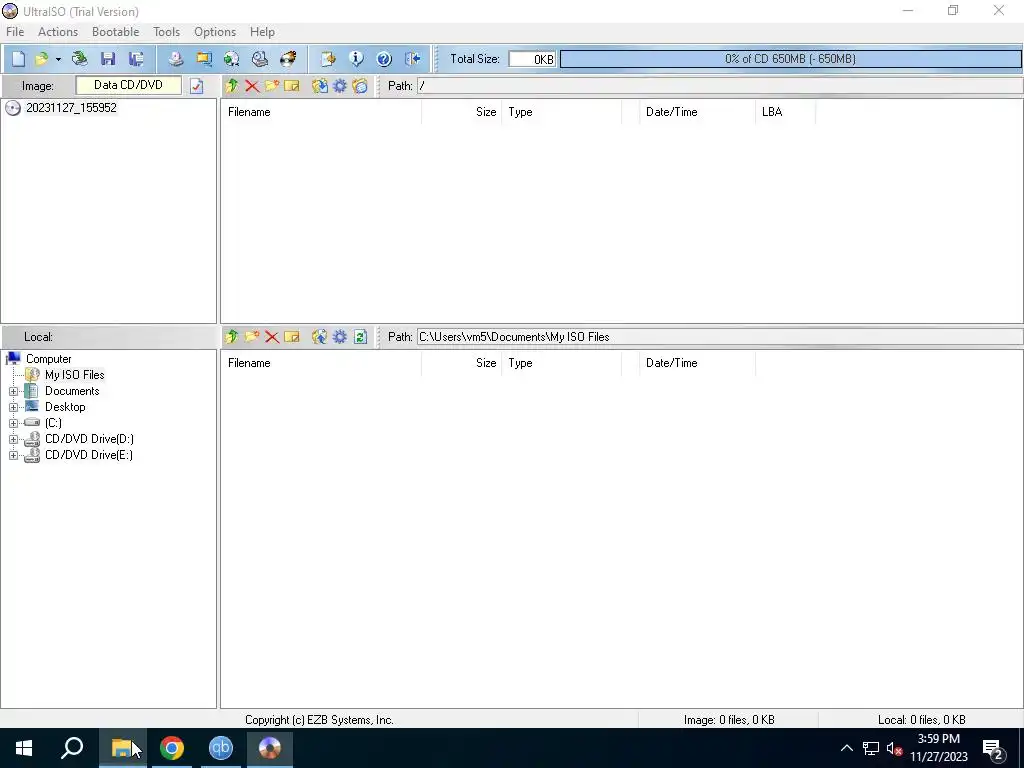The width and height of the screenshot is (1024, 768).
Task: Click the Extract icon in the Image toolbar
Action: click(x=319, y=86)
